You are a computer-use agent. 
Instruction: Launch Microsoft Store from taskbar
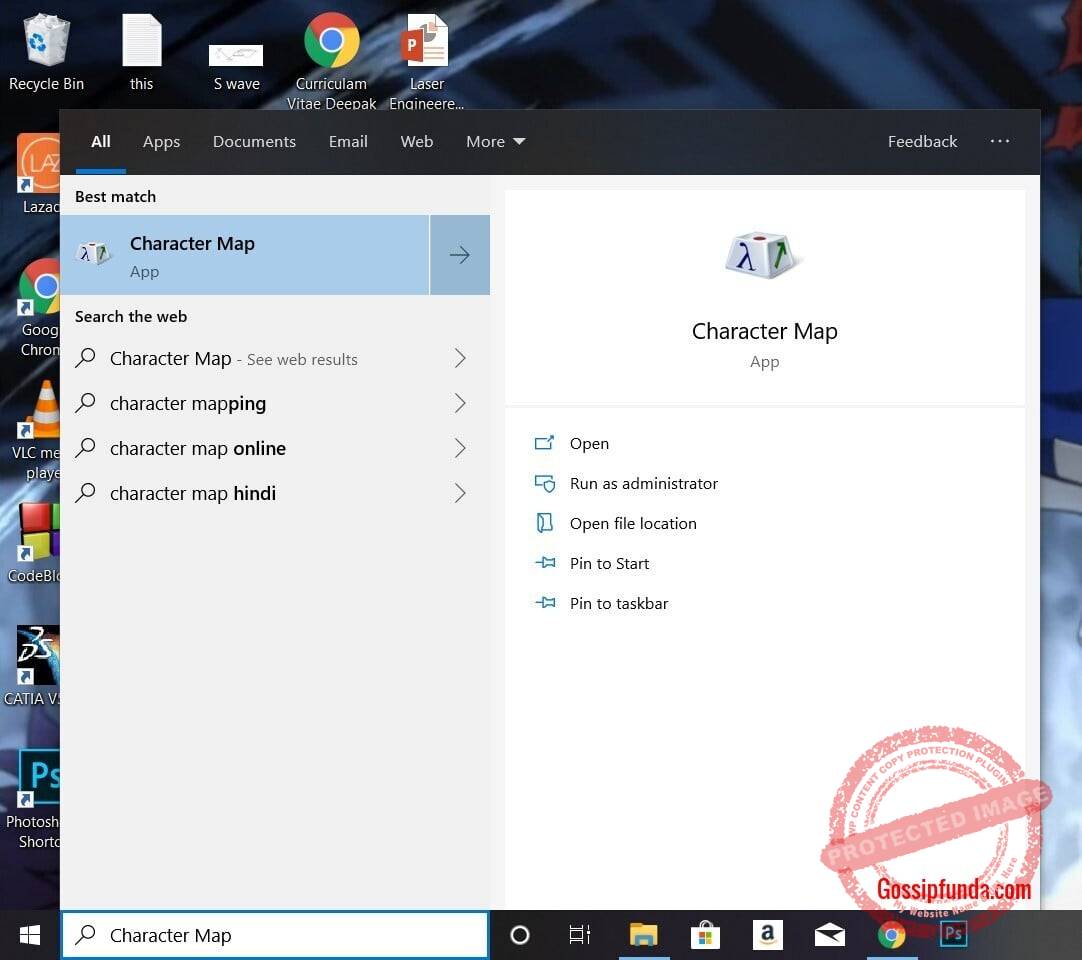pos(706,935)
